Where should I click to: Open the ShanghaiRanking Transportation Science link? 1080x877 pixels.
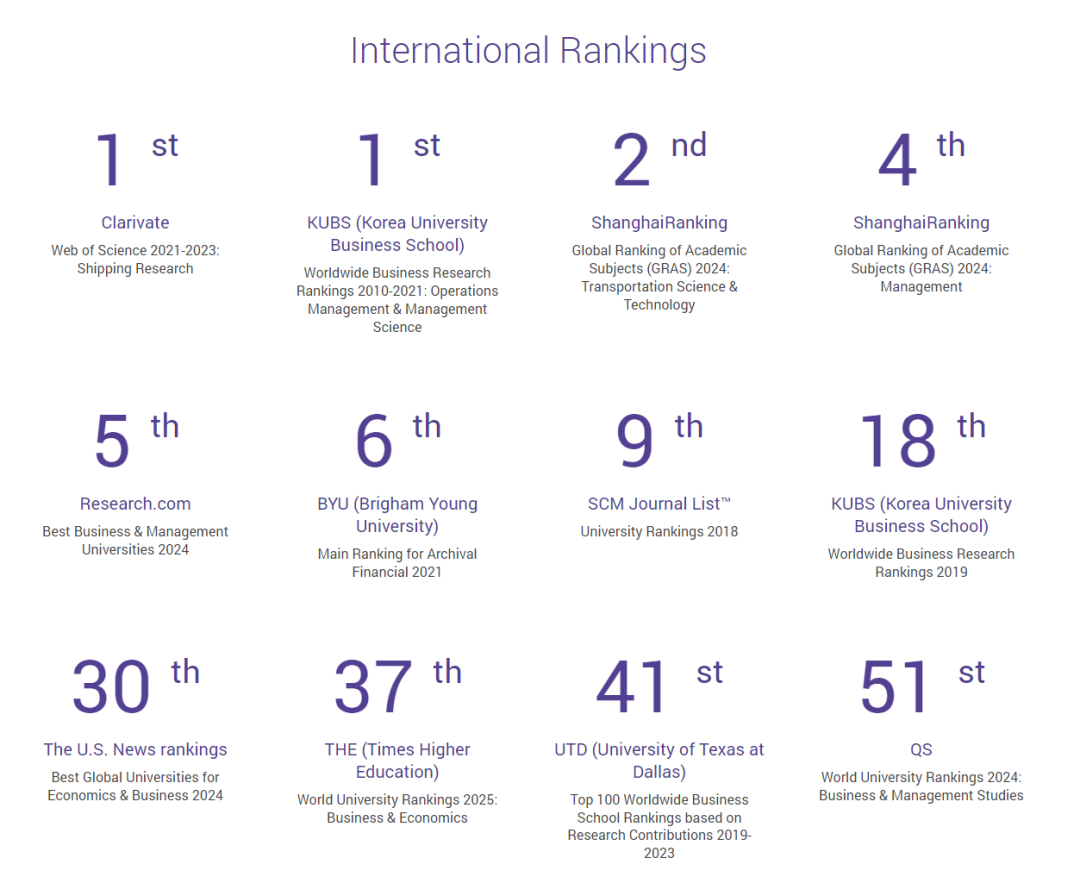659,223
